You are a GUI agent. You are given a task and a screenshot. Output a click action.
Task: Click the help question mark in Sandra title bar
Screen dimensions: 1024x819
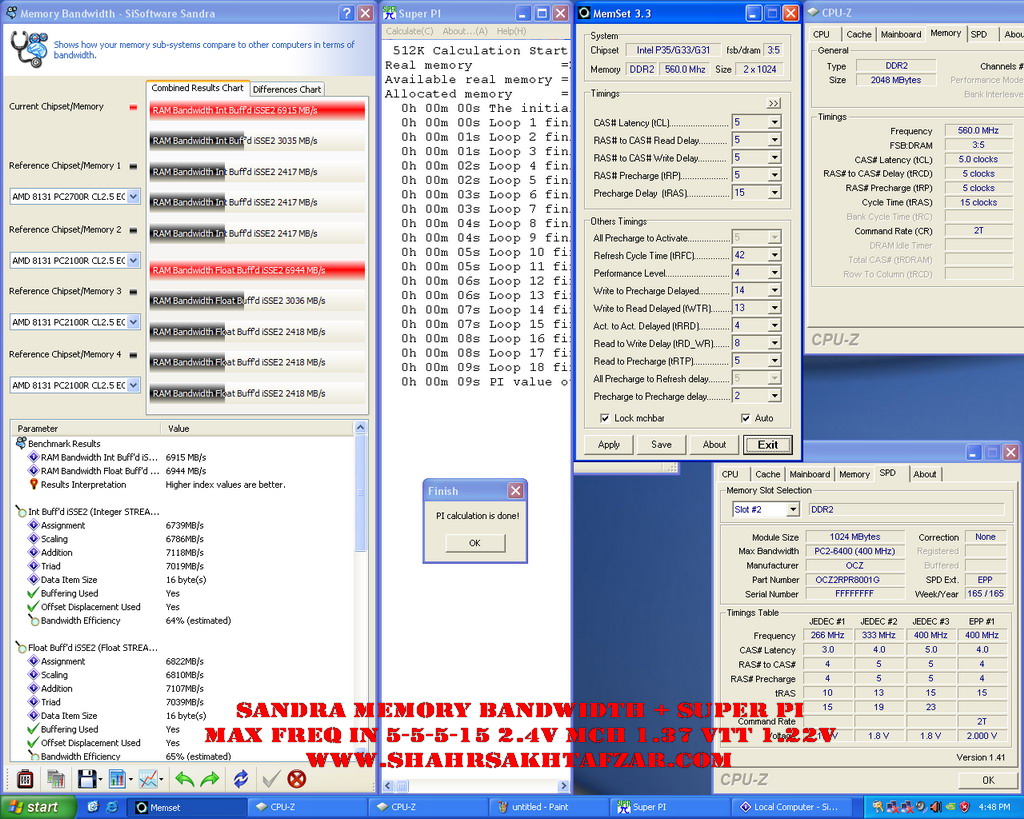click(347, 13)
